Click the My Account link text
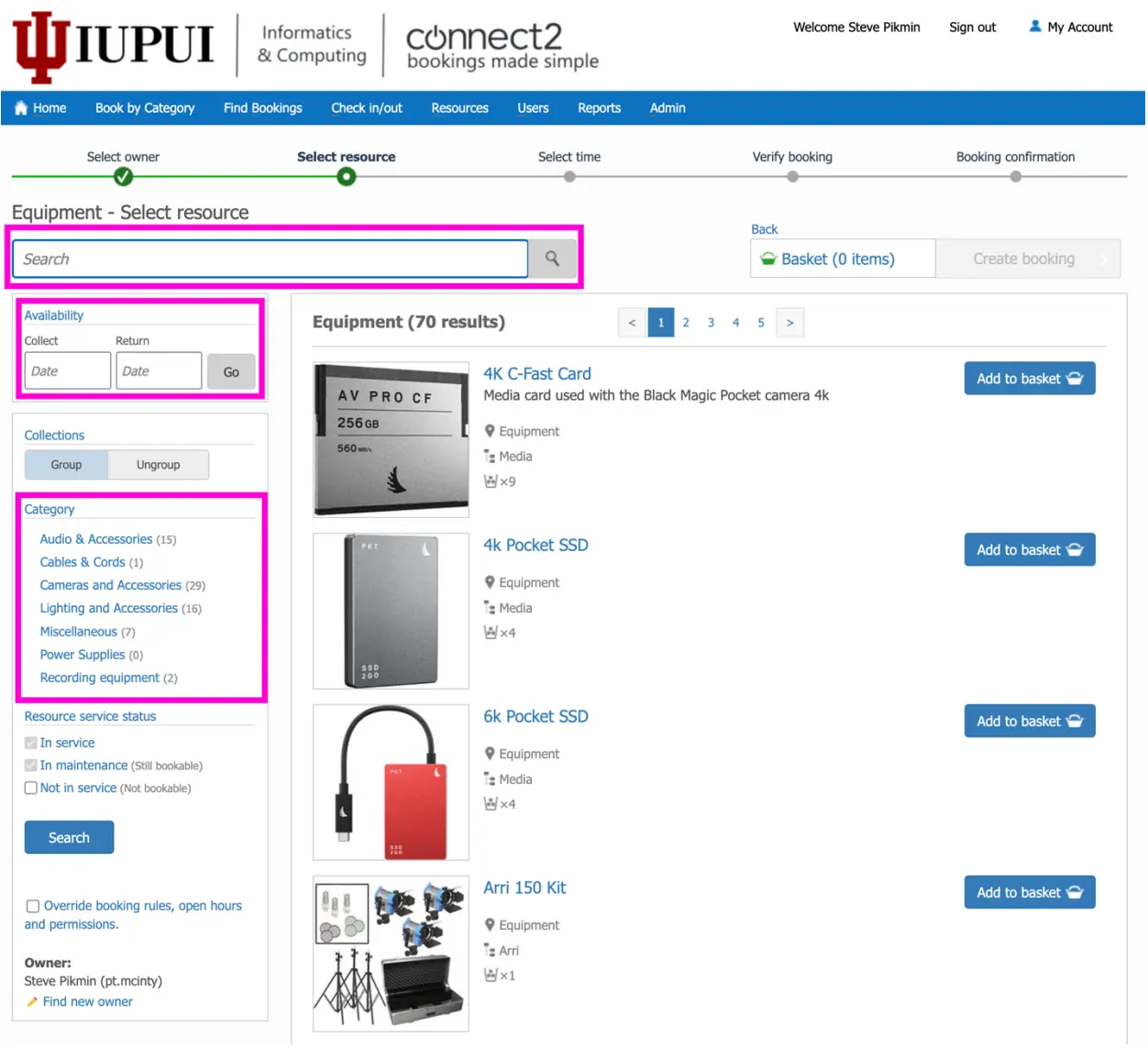 coord(1080,28)
